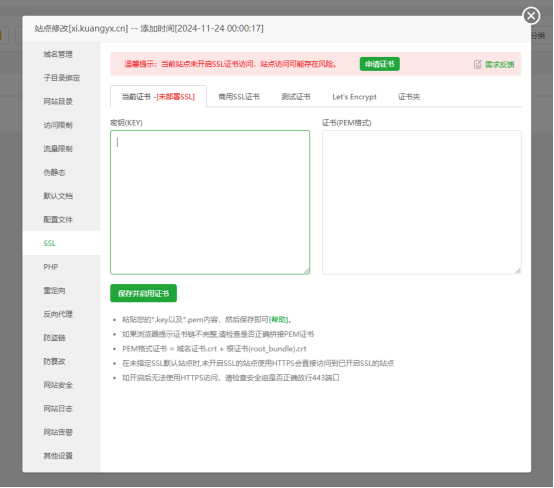Open 子目录绑定 in sidebar
The width and height of the screenshot is (554, 488).
pyautogui.click(x=61, y=78)
